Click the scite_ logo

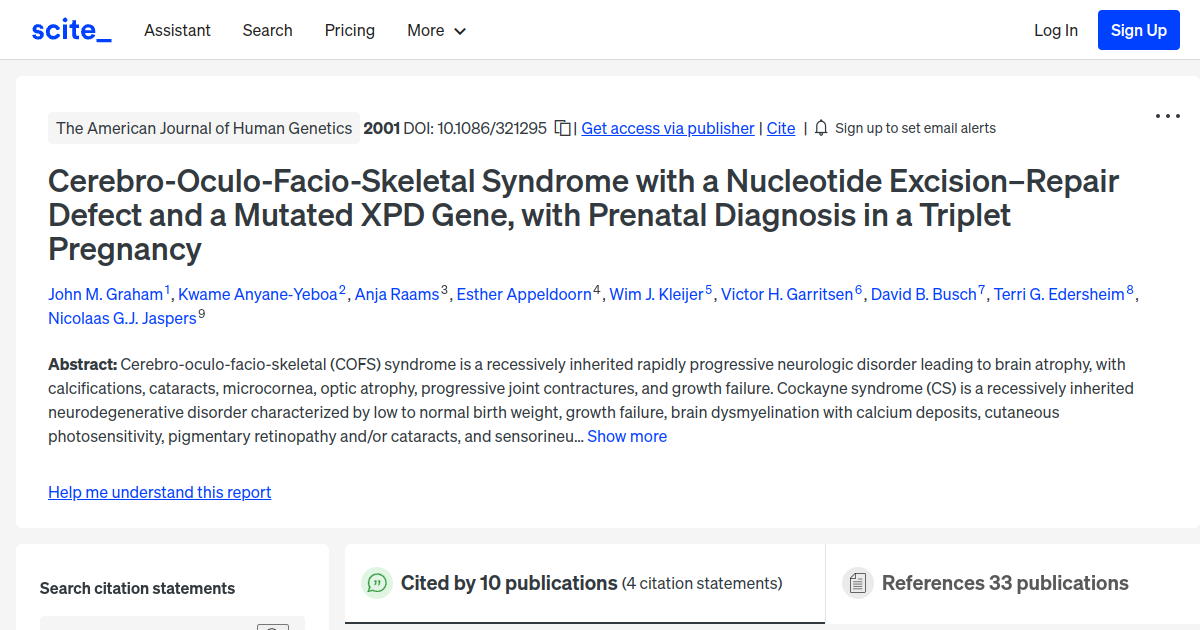tap(70, 29)
